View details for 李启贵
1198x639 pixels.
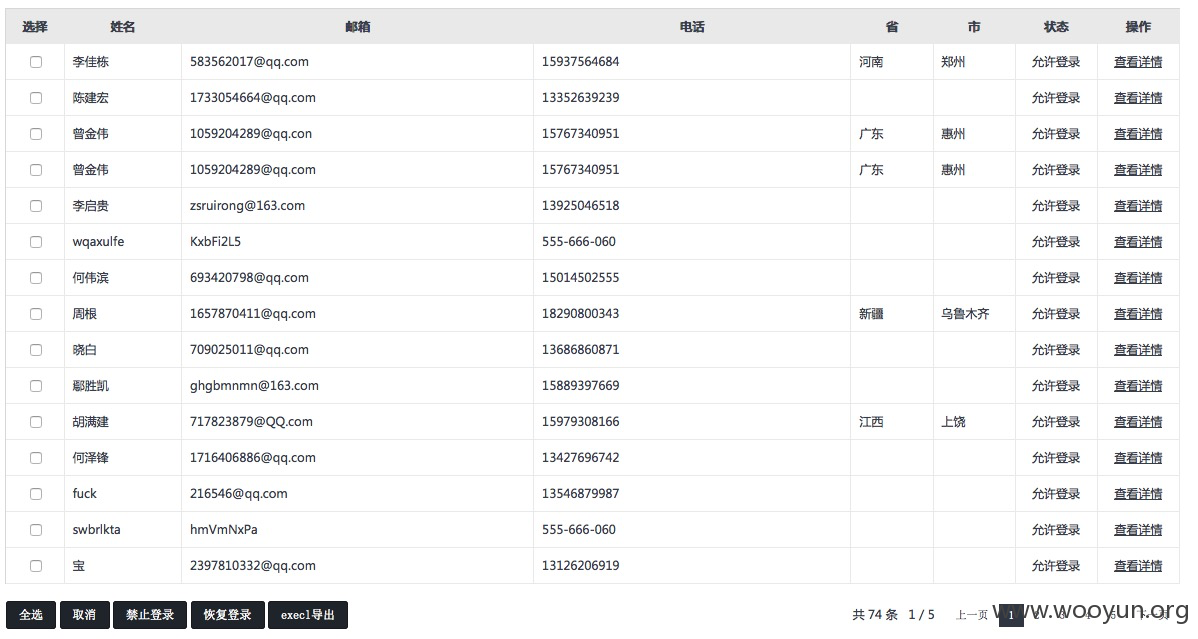click(1138, 206)
